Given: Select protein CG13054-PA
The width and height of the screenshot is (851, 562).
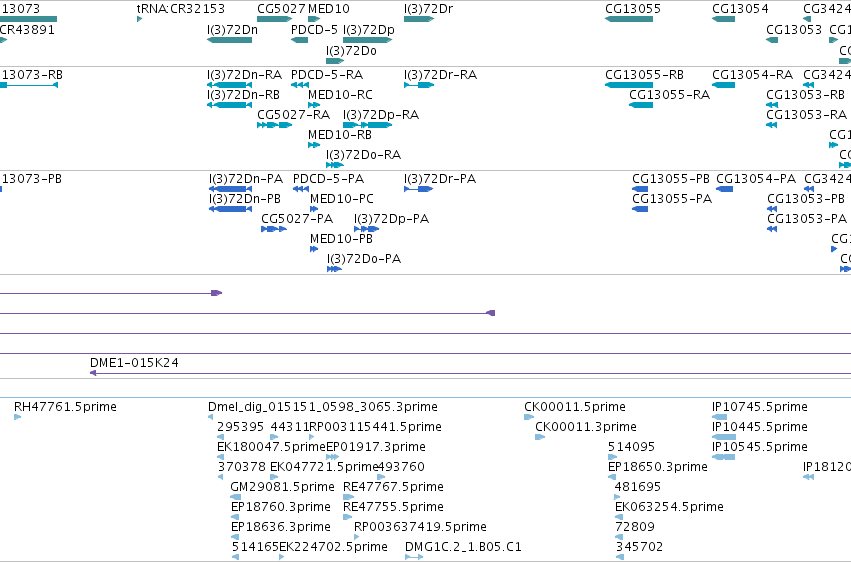Looking at the screenshot, I should (756, 179).
